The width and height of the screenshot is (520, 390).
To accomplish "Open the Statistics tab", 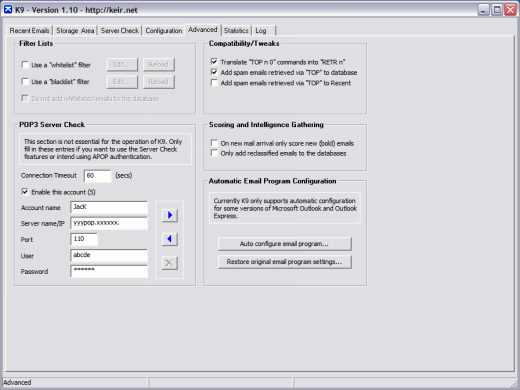I will click(236, 30).
